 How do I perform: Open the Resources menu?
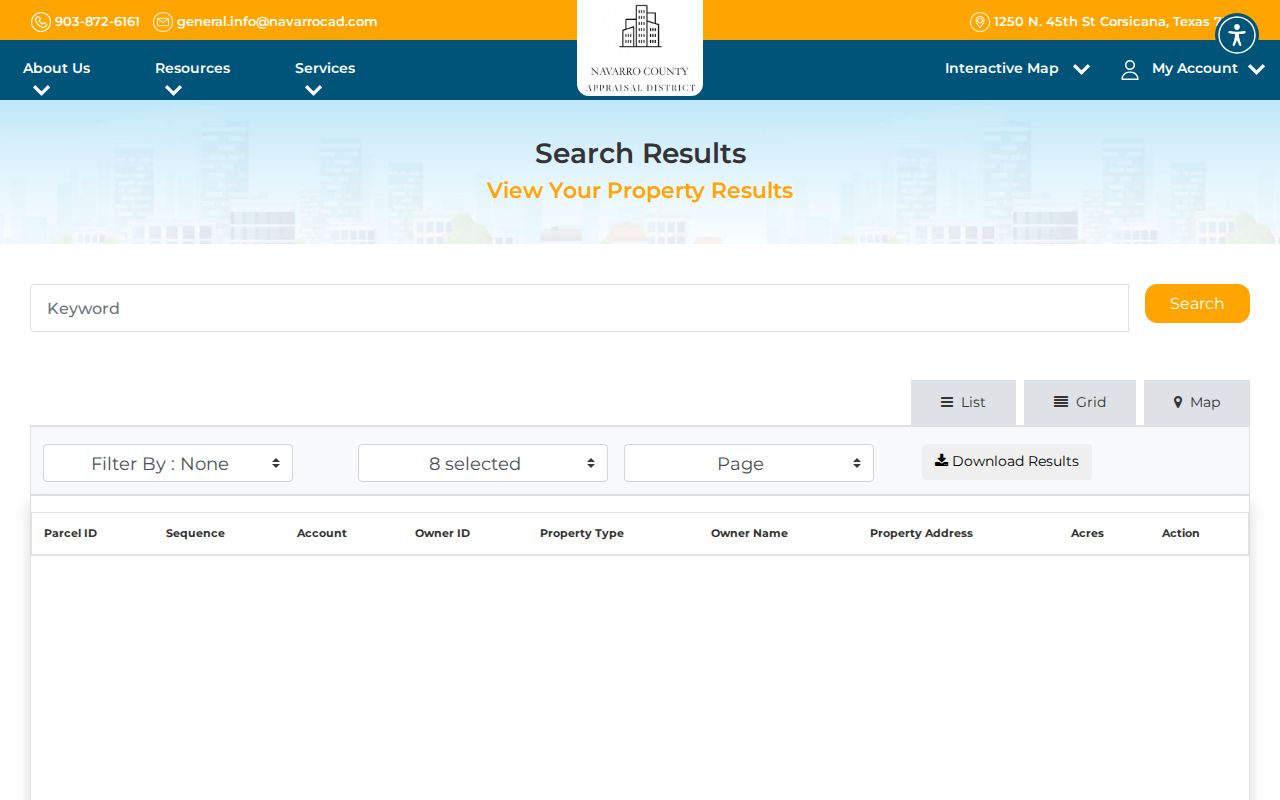tap(192, 68)
